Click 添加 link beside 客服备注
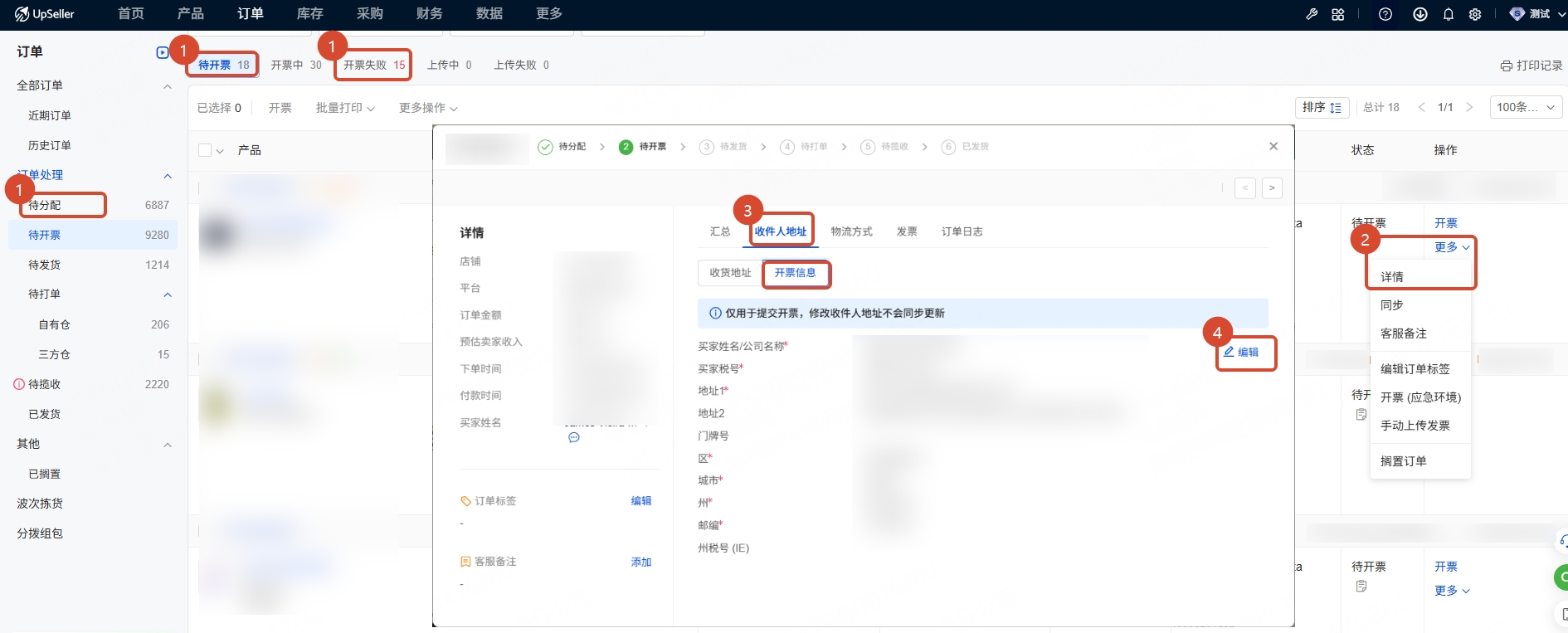This screenshot has width=1568, height=633. coord(641,562)
